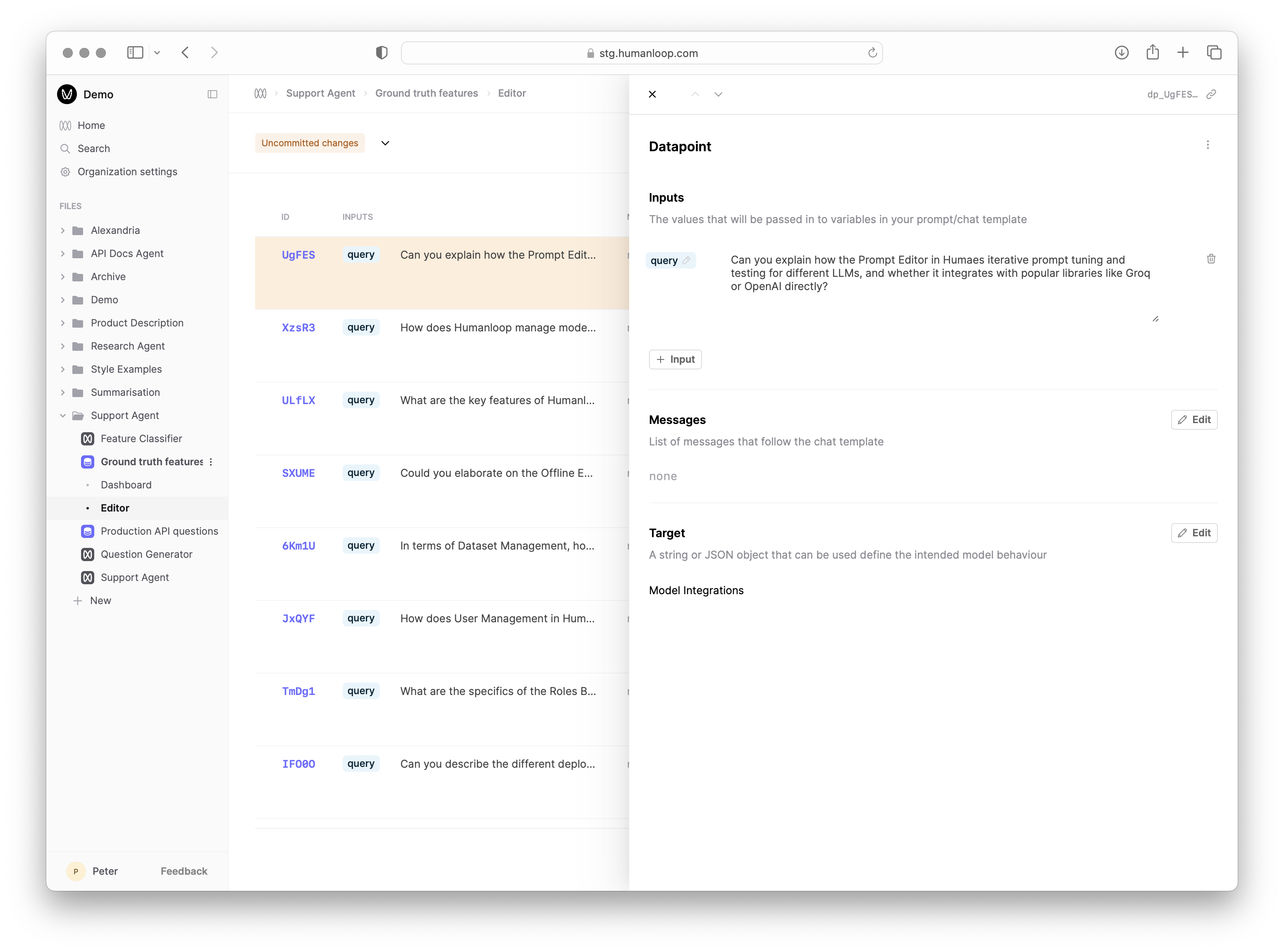Collapse the Support Agent folder
This screenshot has height=952, width=1284.
(x=63, y=416)
